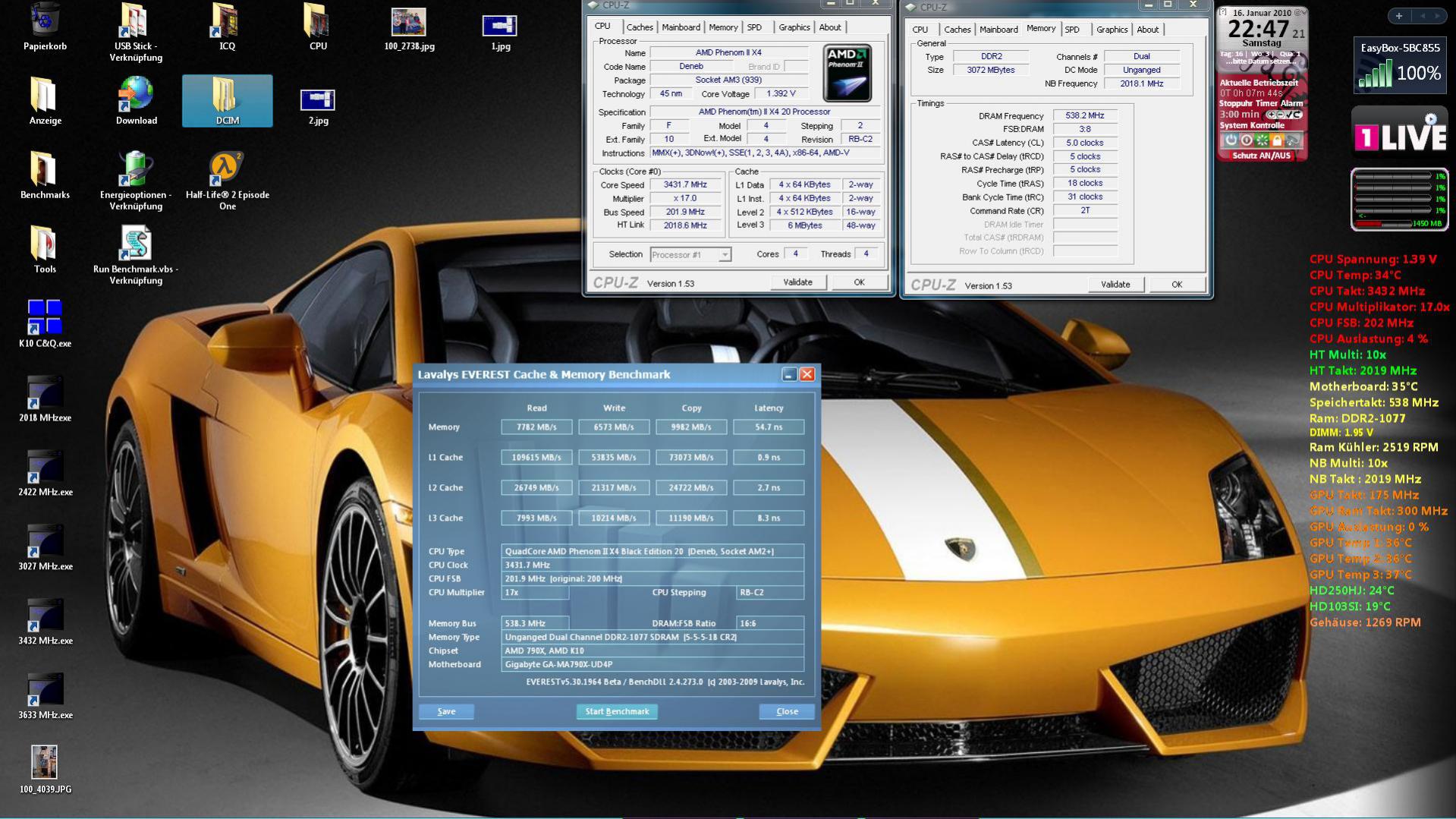This screenshot has height=819, width=1456.
Task: Open the 100_4039.JPG image file
Action: pyautogui.click(x=45, y=770)
